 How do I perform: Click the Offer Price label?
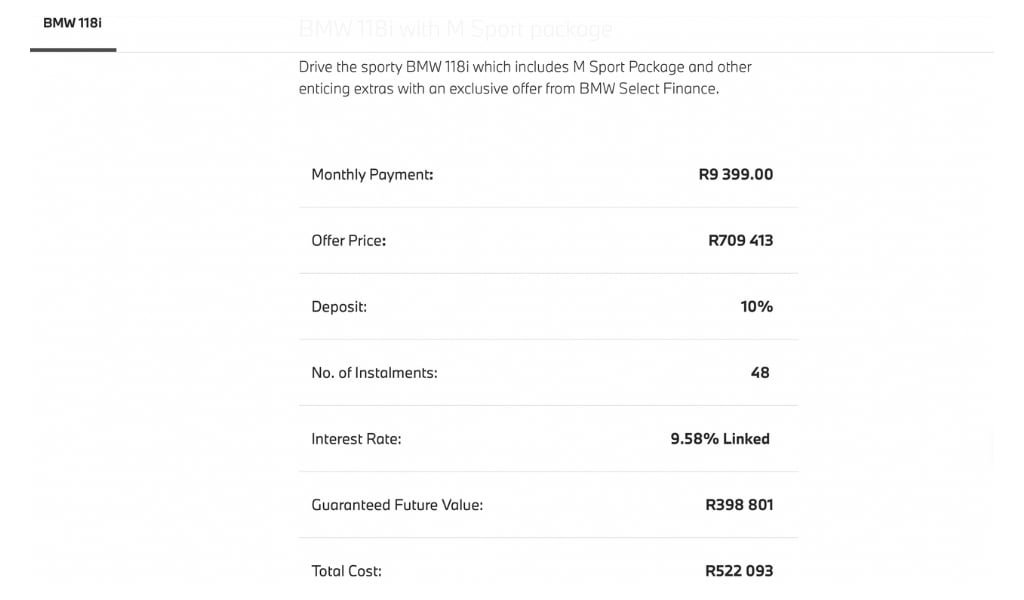click(x=349, y=241)
